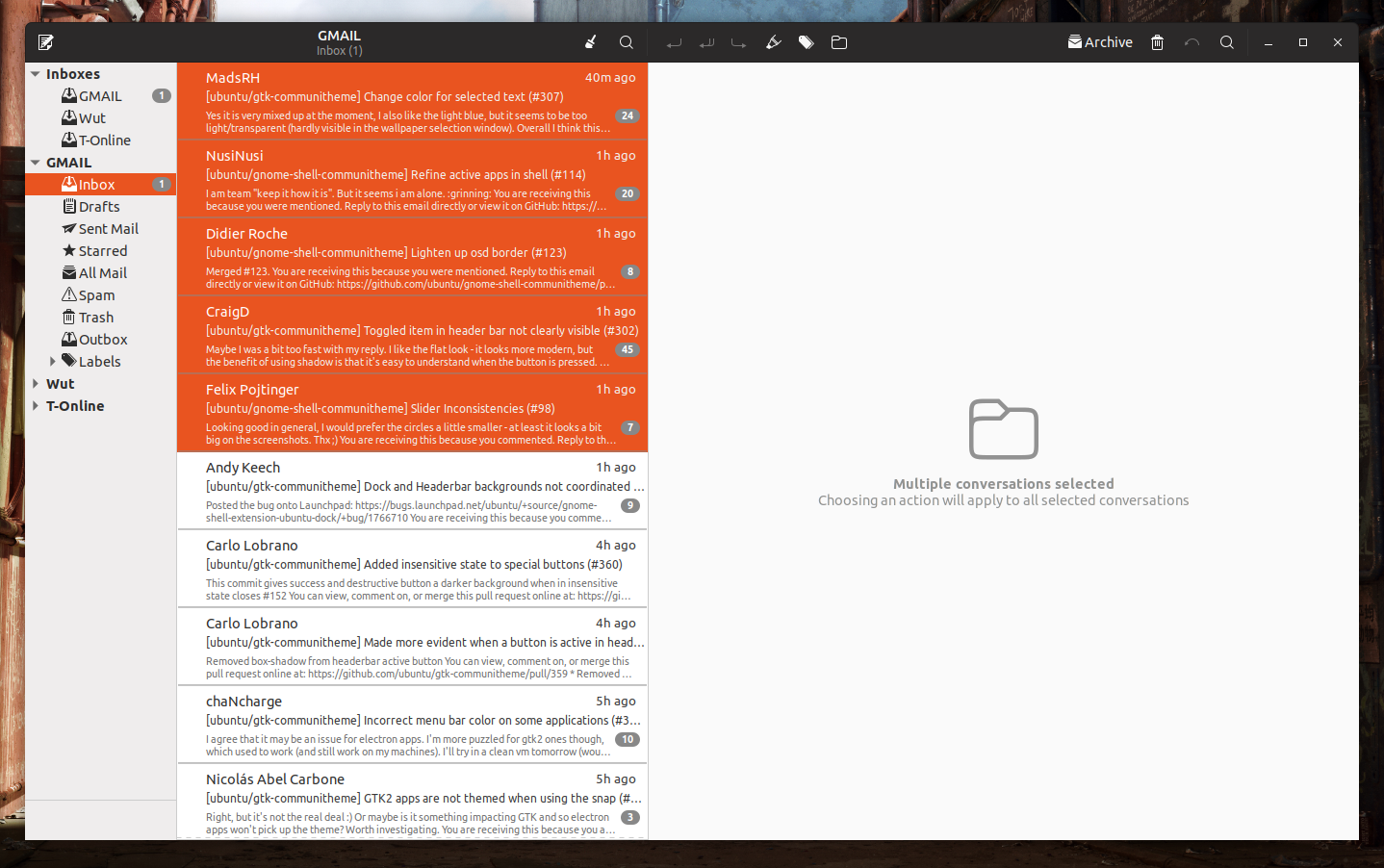This screenshot has height=868, width=1384.
Task: Minimize the Geary window
Action: (1269, 42)
